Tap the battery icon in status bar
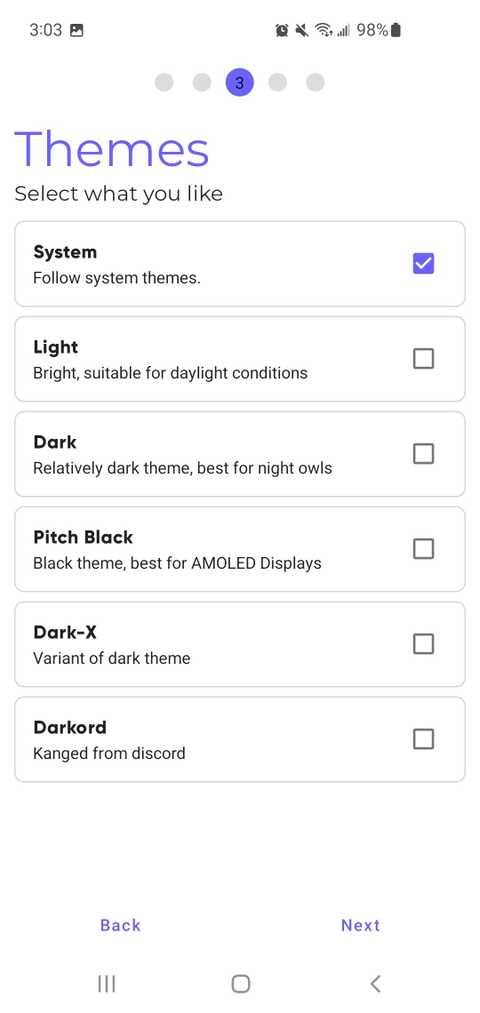Viewport: 480px width, 1013px height. pyautogui.click(x=396, y=30)
